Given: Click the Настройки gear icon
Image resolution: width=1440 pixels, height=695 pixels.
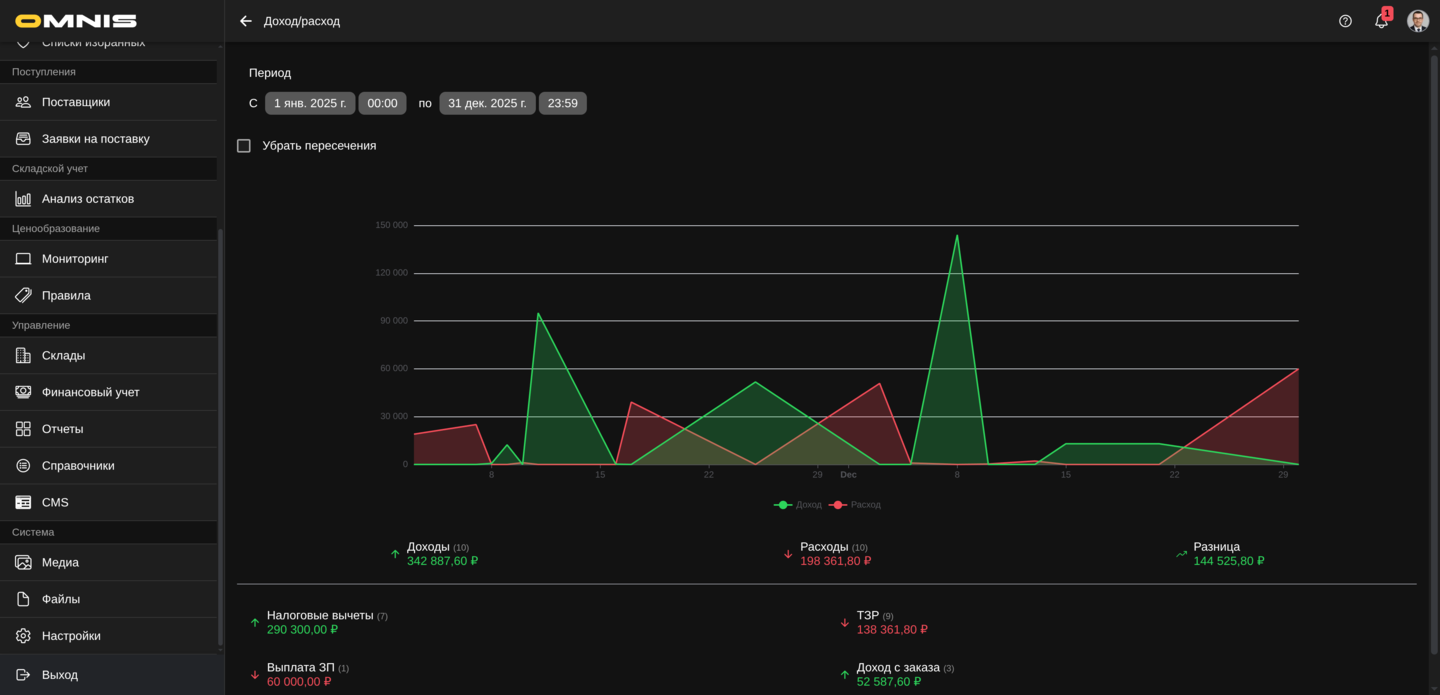Looking at the screenshot, I should coord(23,636).
